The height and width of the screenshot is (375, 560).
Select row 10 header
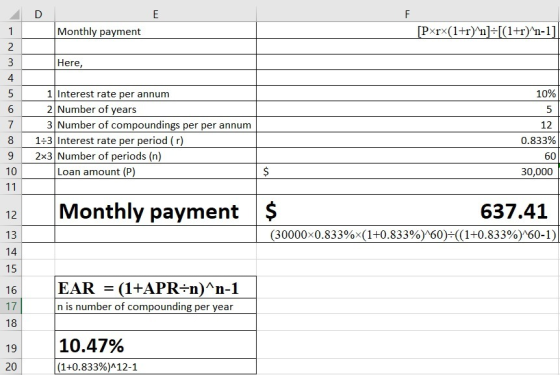pyautogui.click(x=11, y=171)
